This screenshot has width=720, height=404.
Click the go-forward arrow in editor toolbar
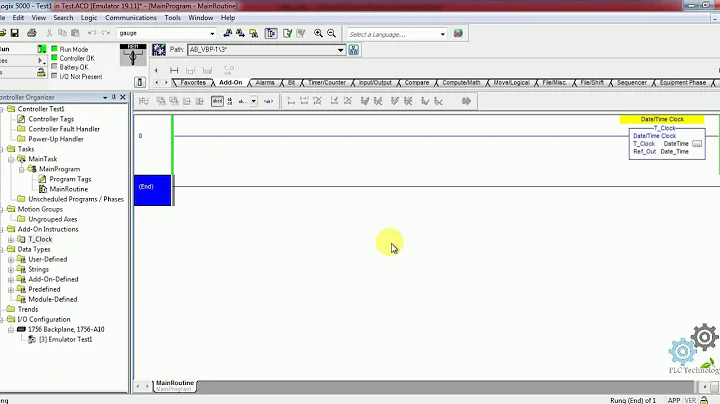click(x=466, y=101)
